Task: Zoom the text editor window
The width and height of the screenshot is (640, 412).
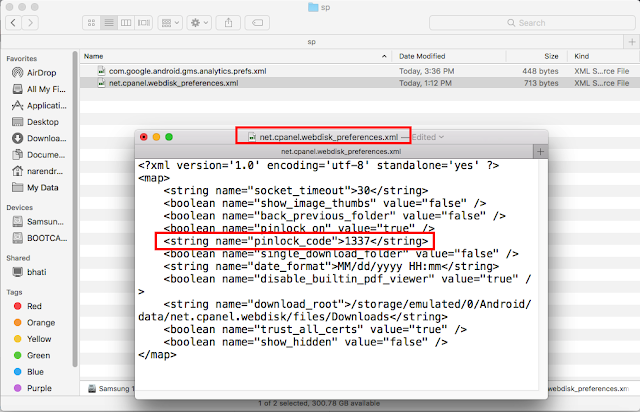Action: coord(169,137)
